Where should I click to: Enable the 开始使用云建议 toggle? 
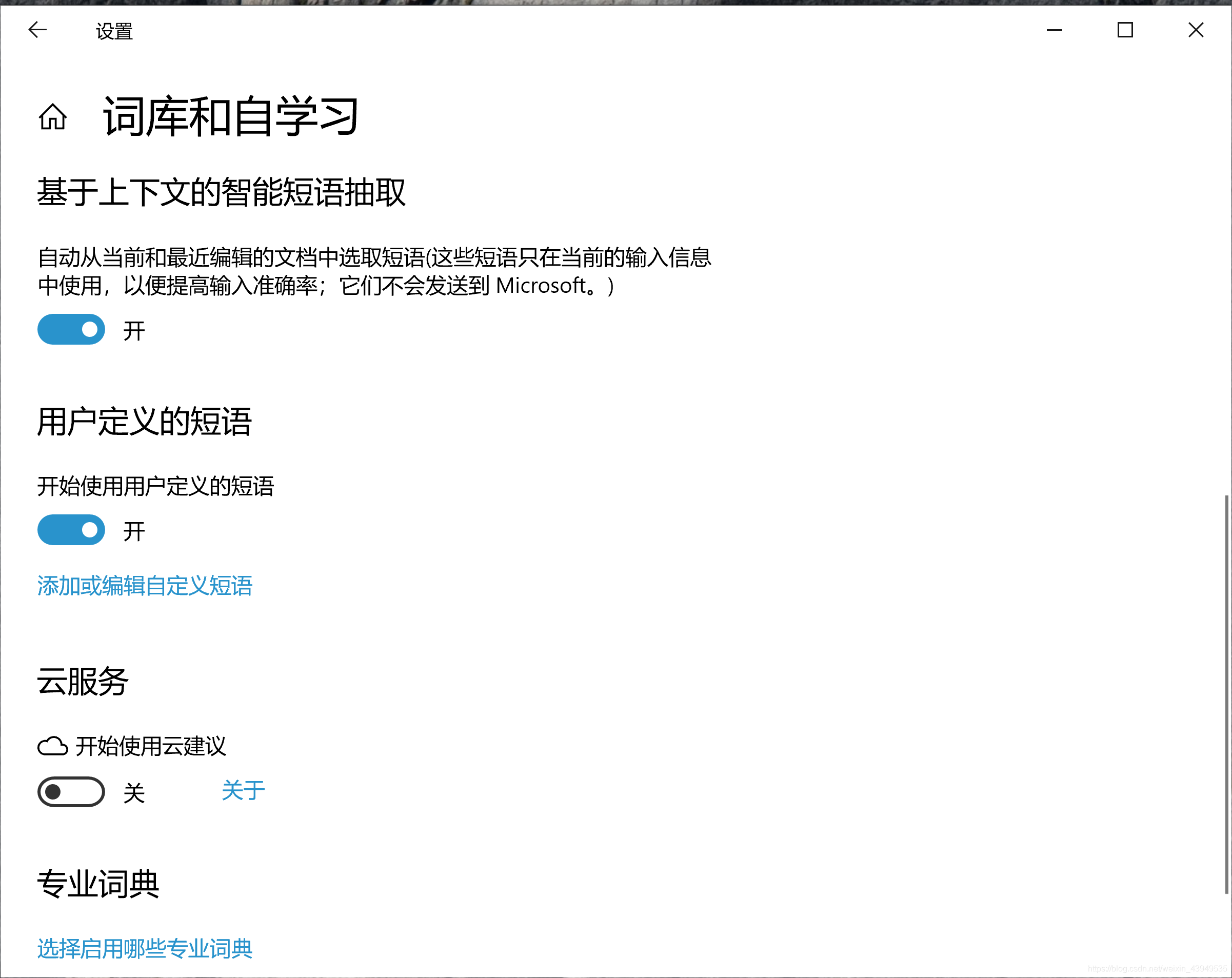pos(71,792)
